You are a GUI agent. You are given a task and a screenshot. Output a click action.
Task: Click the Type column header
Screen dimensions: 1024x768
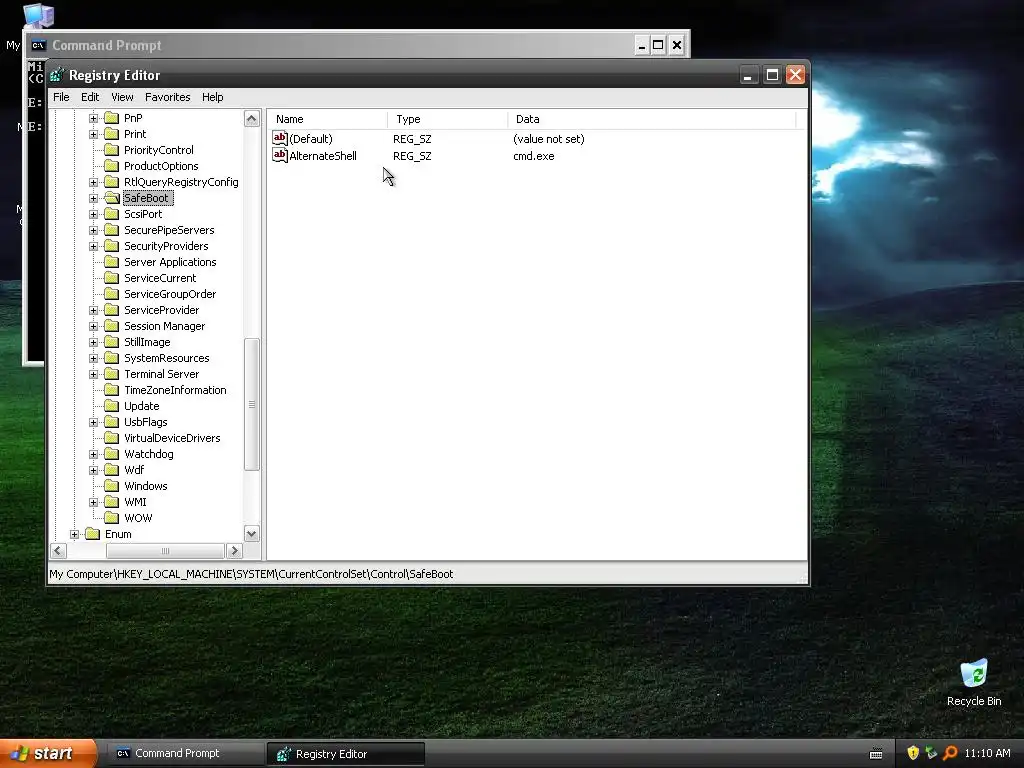click(447, 119)
